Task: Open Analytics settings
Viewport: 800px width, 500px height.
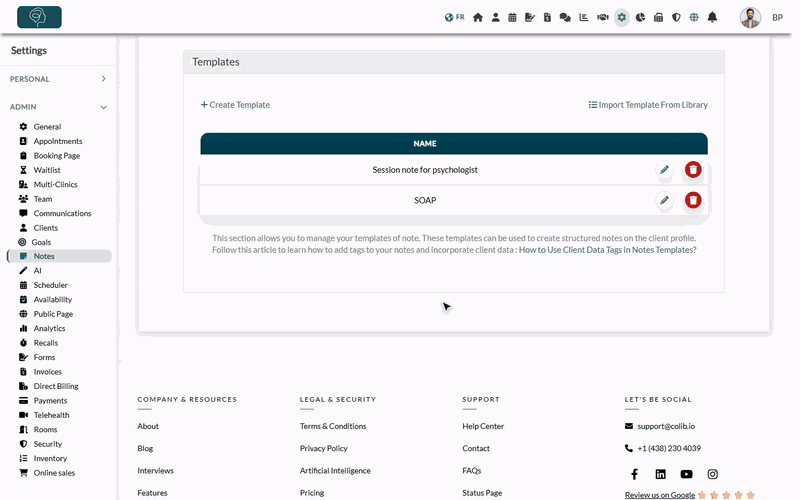Action: pyautogui.click(x=49, y=329)
